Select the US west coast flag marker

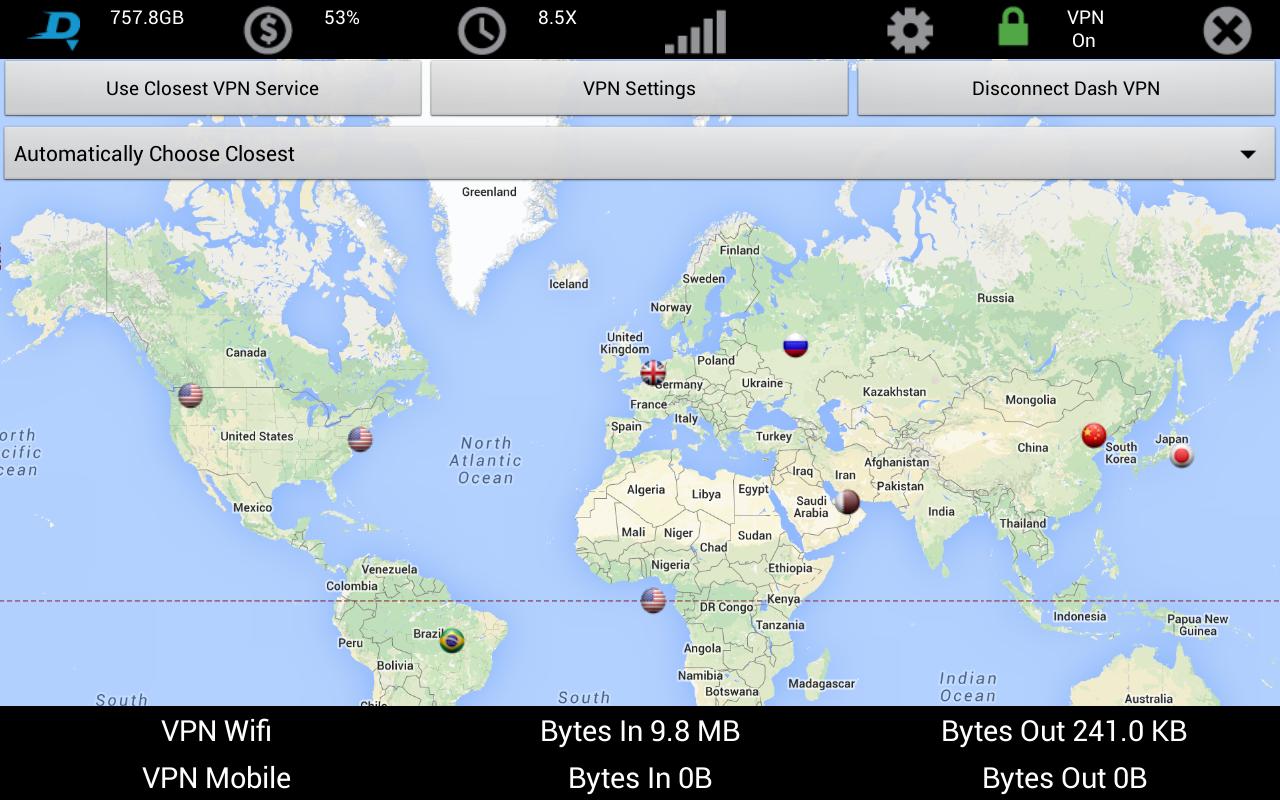point(190,395)
